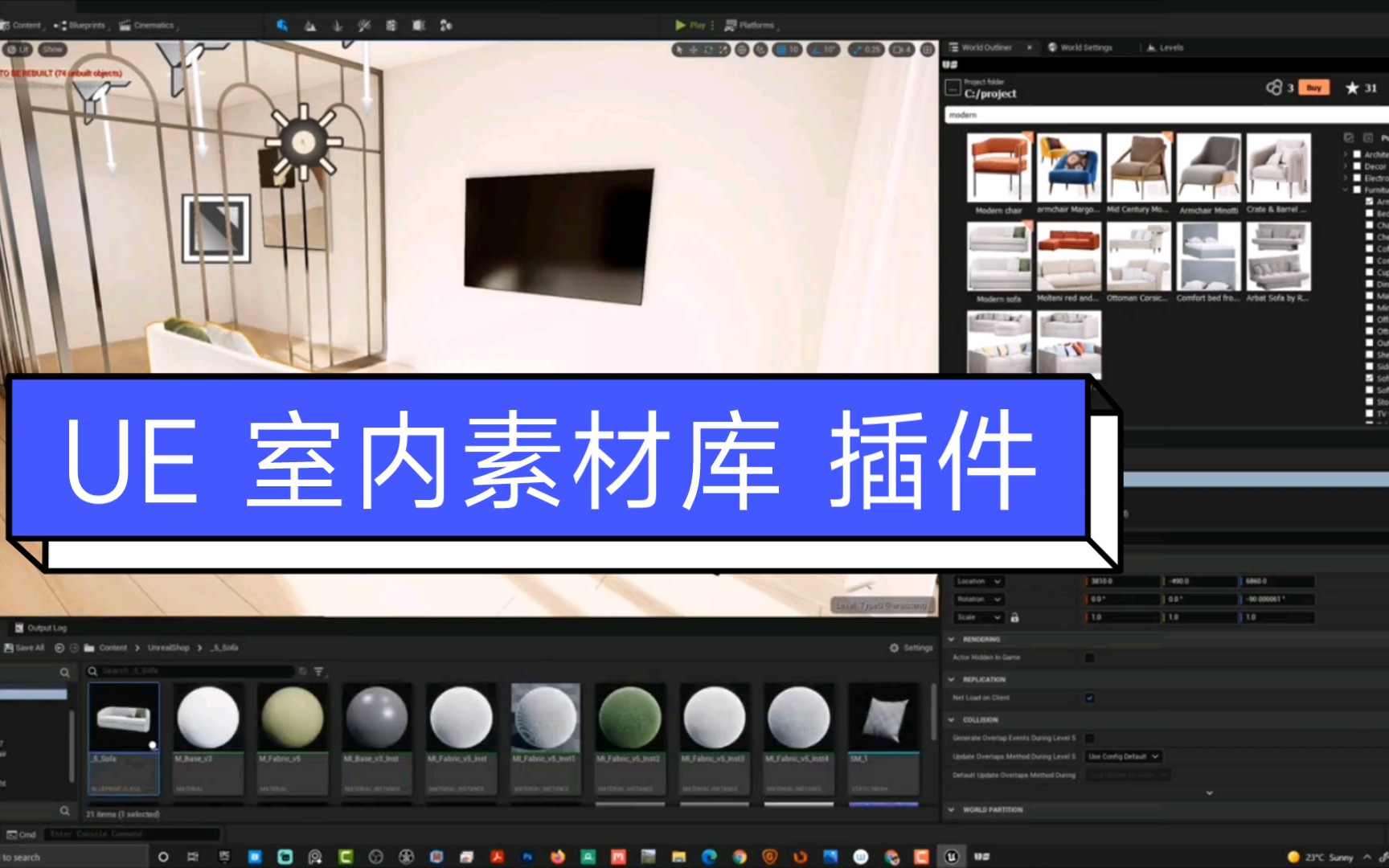Toggle the Scale lock icon
Viewport: 1389px width, 868px height.
1014,617
